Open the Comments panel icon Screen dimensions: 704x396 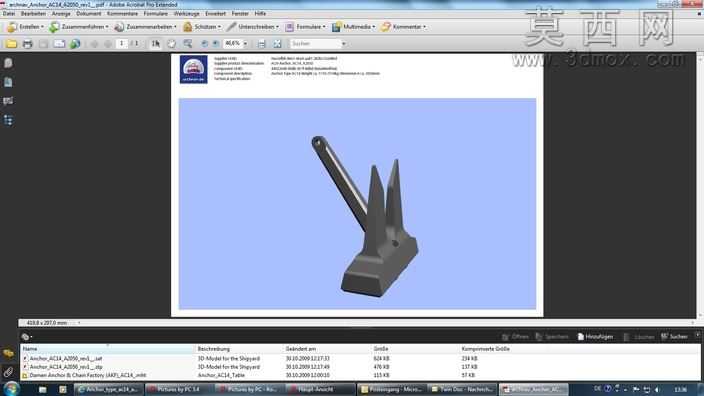tap(8, 354)
